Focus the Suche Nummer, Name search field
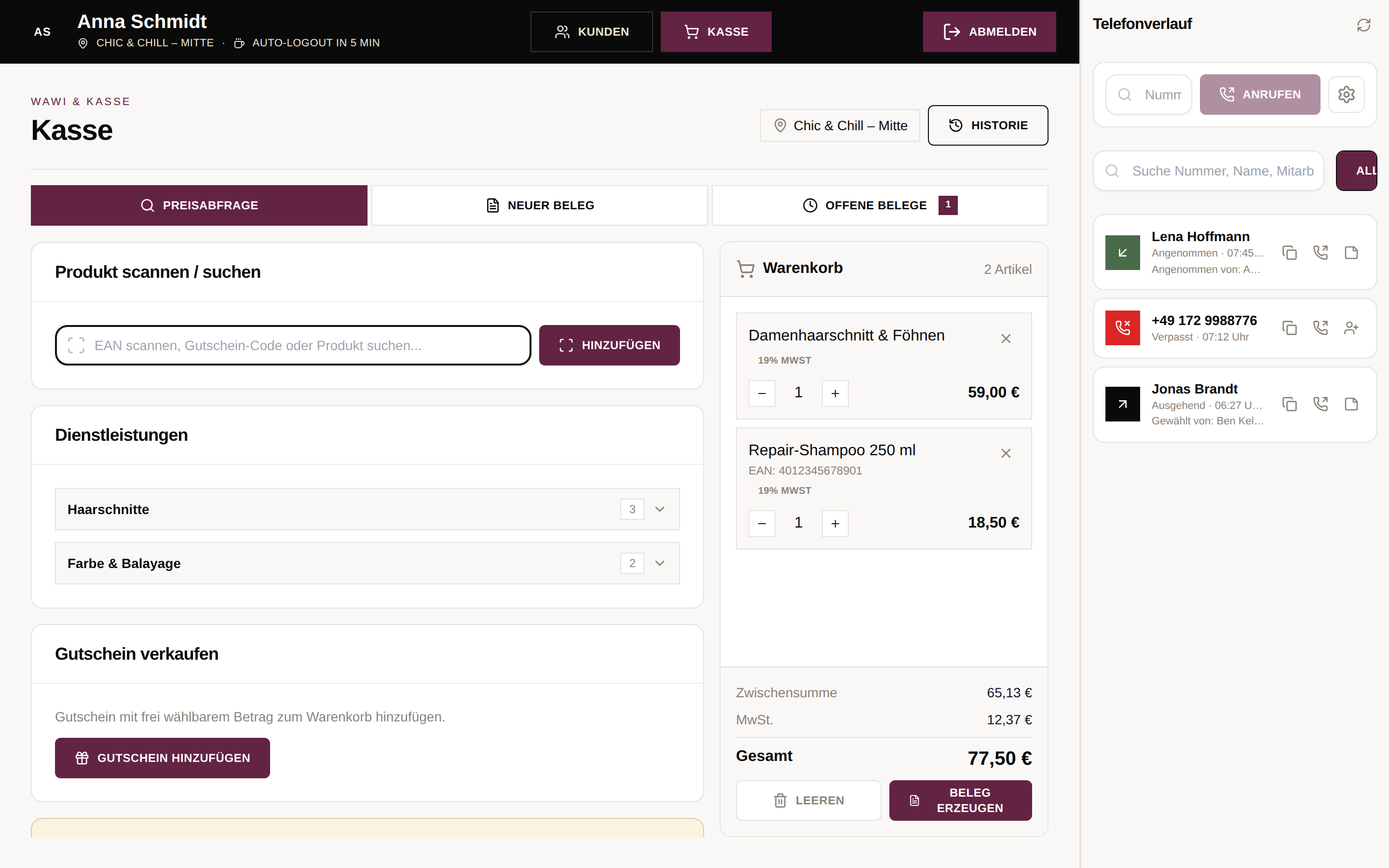 tap(1208, 171)
